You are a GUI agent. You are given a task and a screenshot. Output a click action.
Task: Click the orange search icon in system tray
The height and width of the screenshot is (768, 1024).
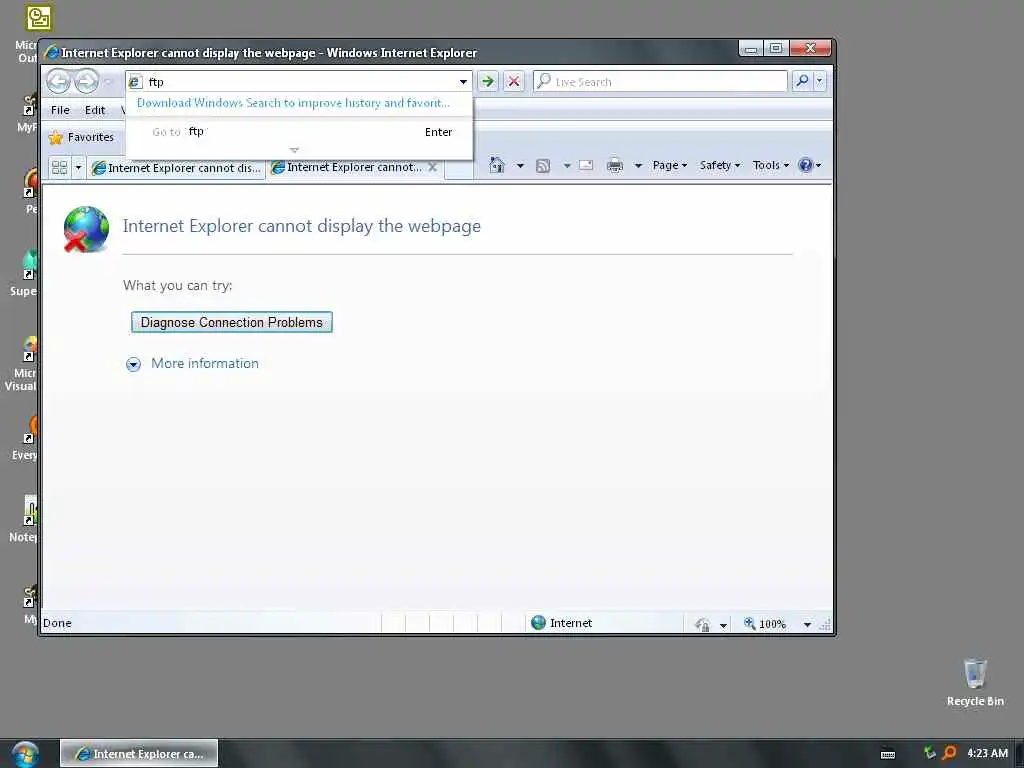click(950, 753)
